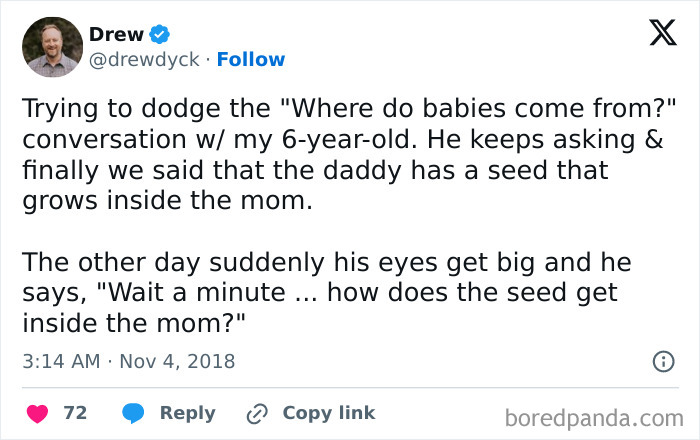The image size is (700, 440).
Task: Click the 72 likes count
Action: click(75, 413)
